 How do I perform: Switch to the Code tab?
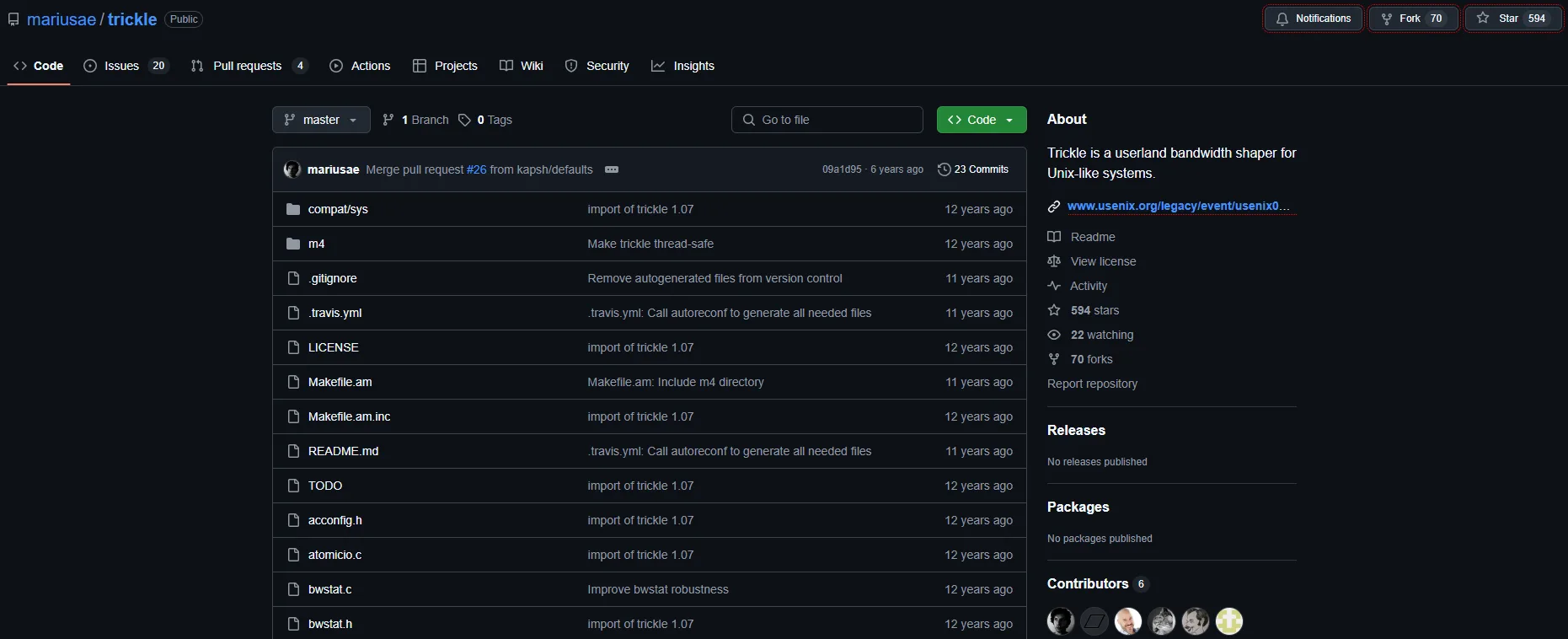tap(39, 66)
